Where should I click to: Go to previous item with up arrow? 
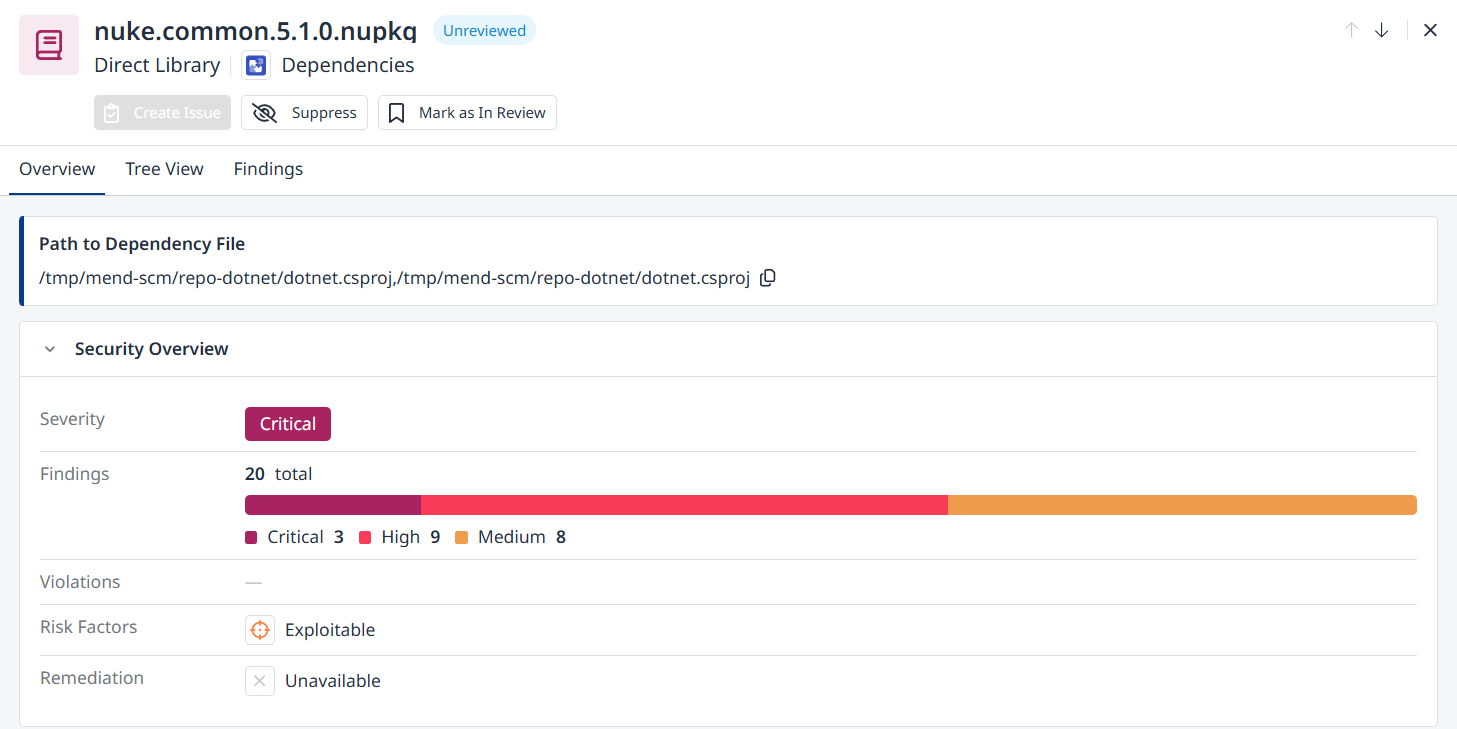pos(1351,30)
